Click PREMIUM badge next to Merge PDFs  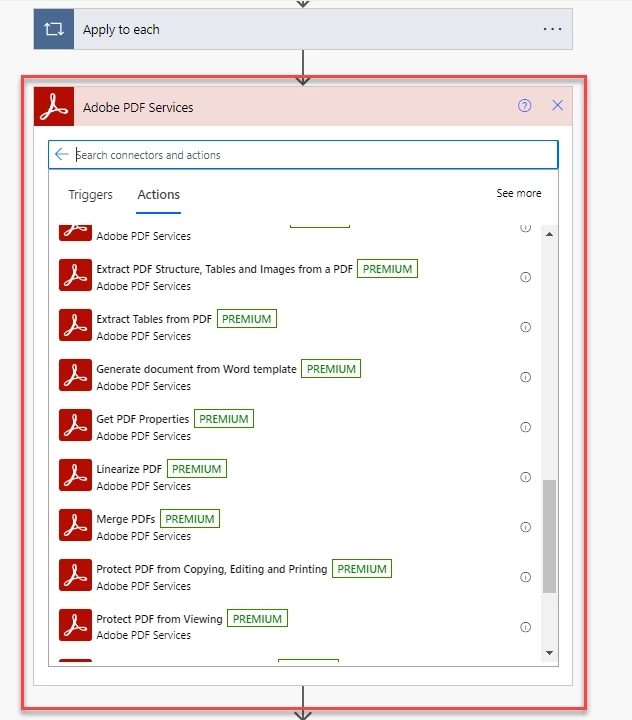(190, 519)
